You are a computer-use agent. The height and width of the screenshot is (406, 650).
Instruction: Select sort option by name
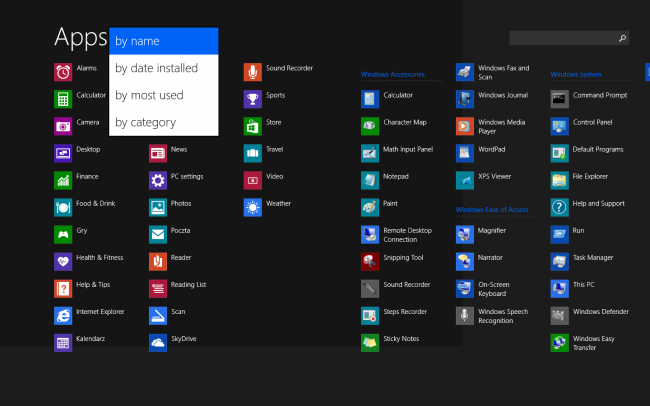pyautogui.click(x=164, y=41)
